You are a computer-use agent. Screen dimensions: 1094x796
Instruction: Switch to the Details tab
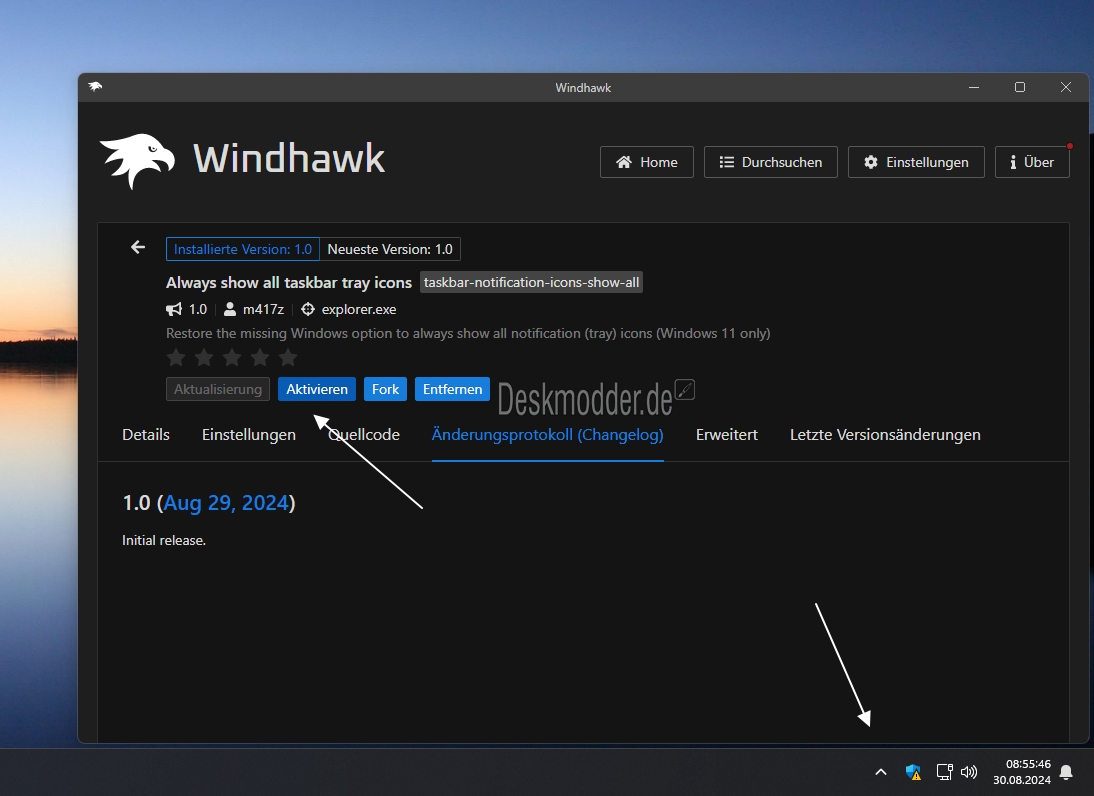coord(146,435)
